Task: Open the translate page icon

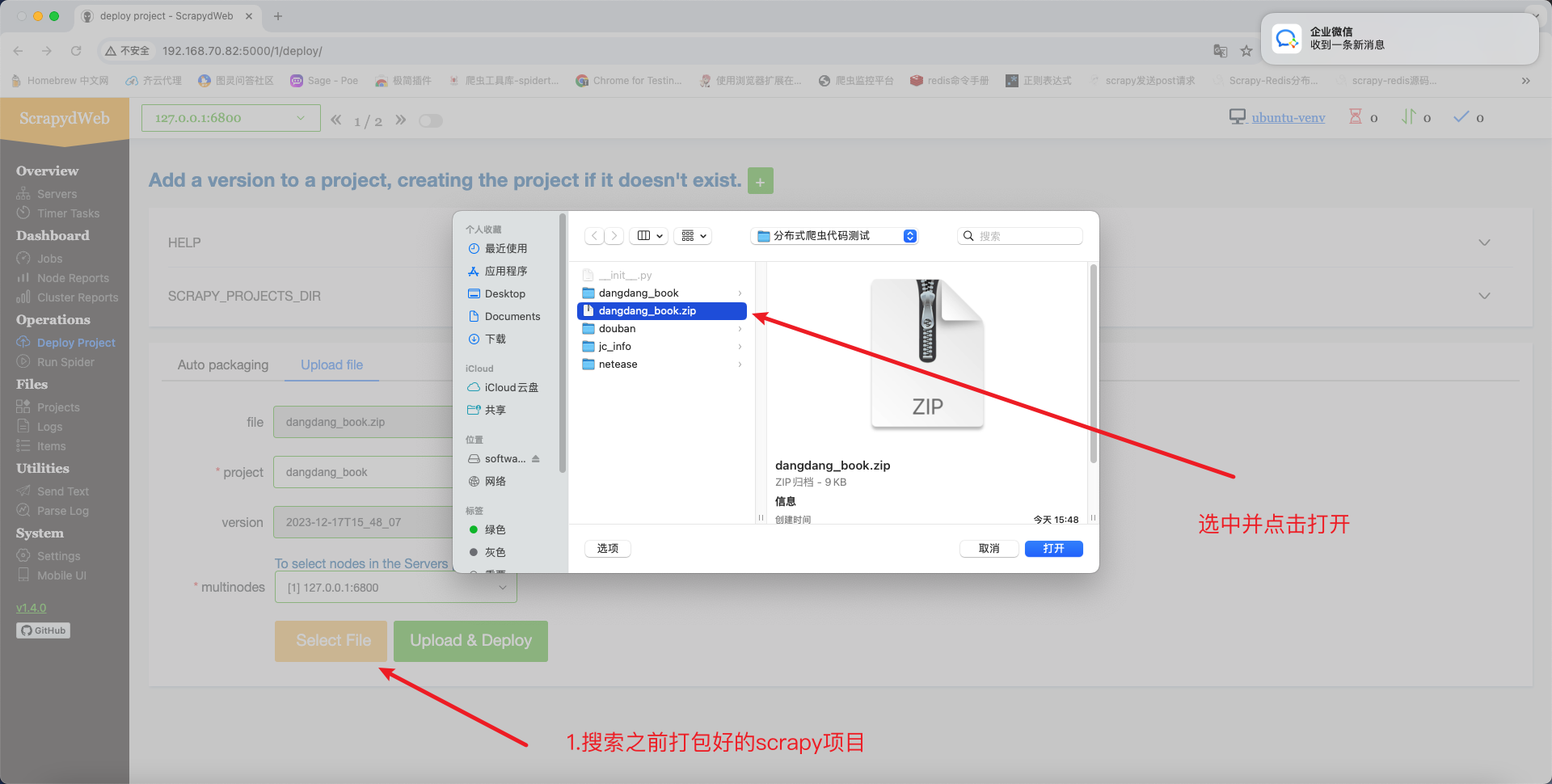Action: pyautogui.click(x=1221, y=51)
